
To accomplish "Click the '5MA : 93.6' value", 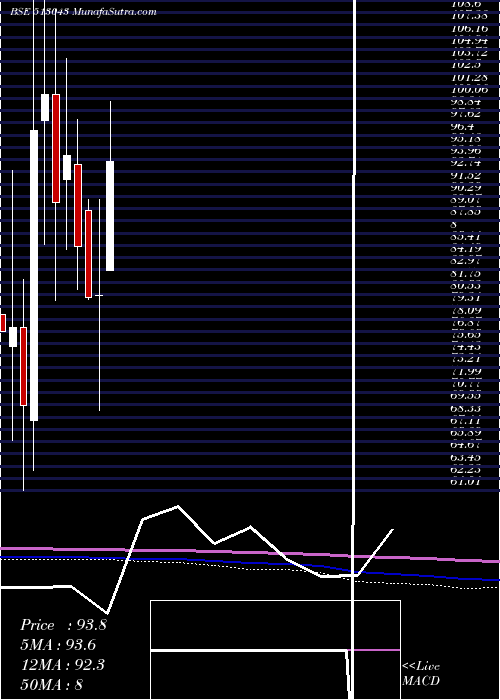I will (58, 645).
